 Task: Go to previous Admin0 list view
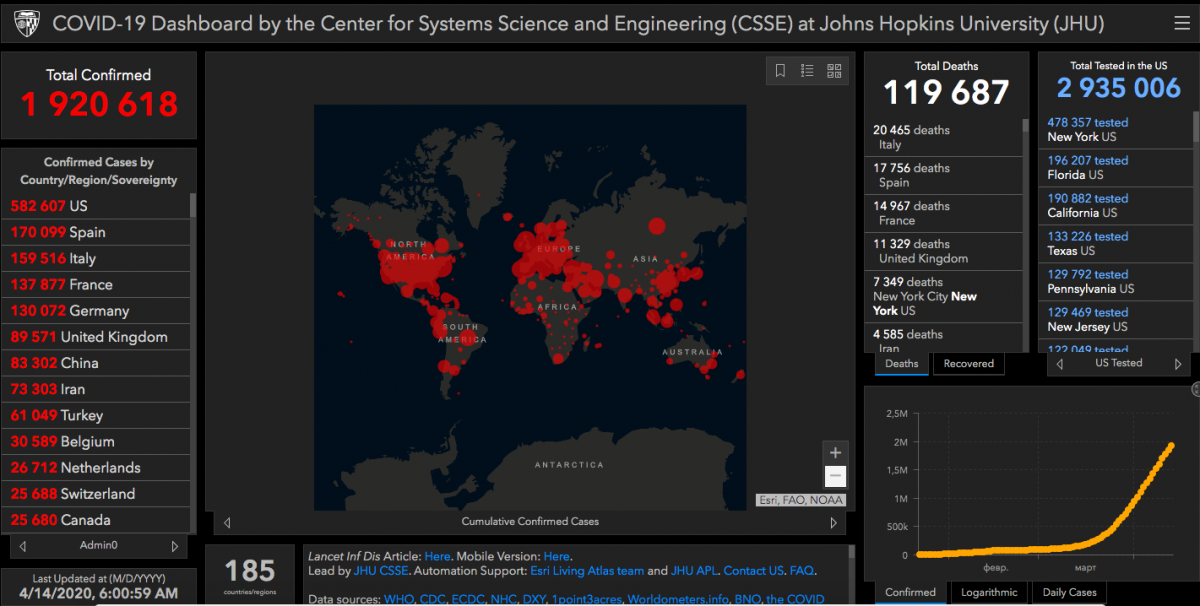[23, 546]
